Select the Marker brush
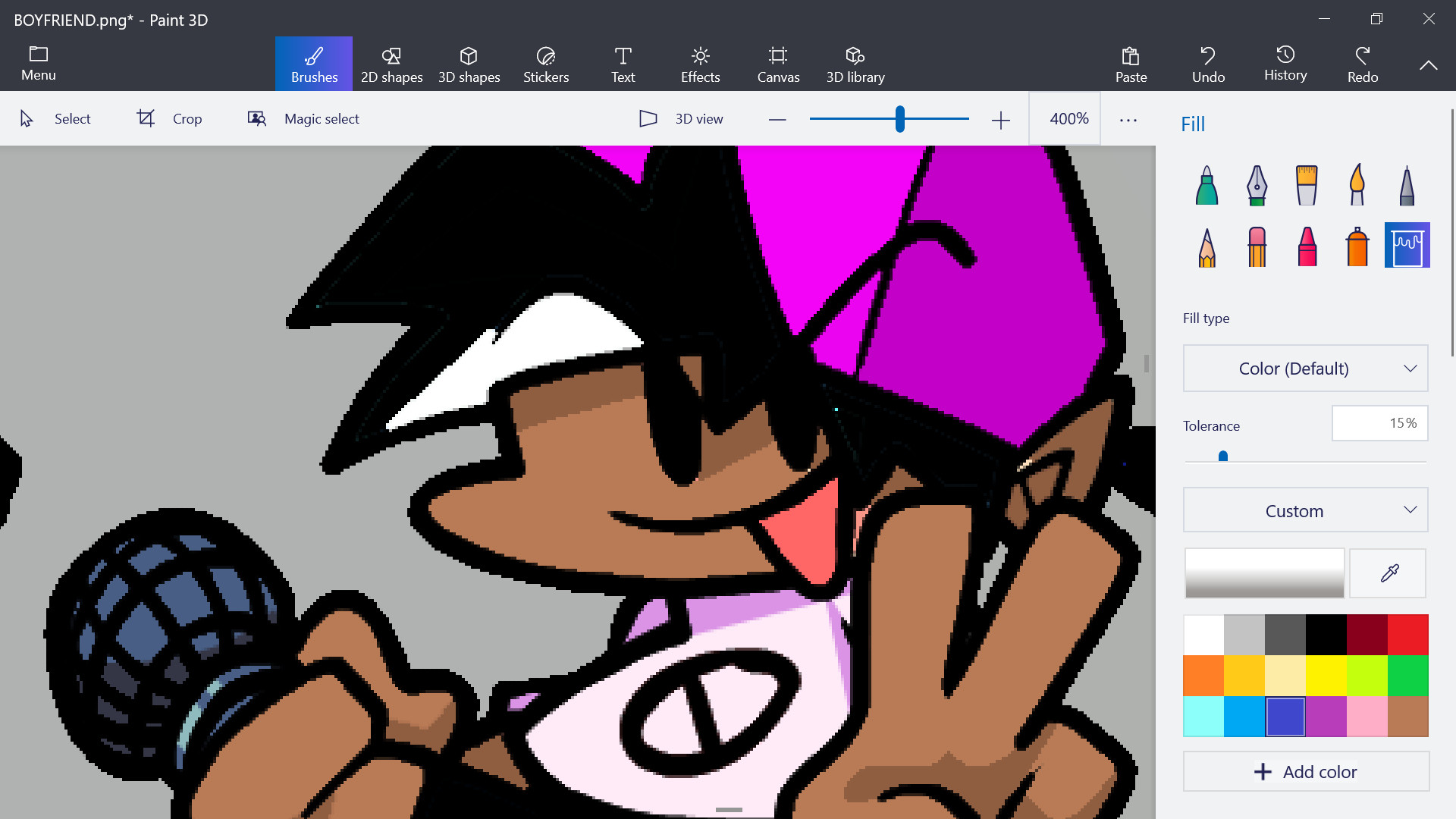The width and height of the screenshot is (1456, 819). [1206, 184]
